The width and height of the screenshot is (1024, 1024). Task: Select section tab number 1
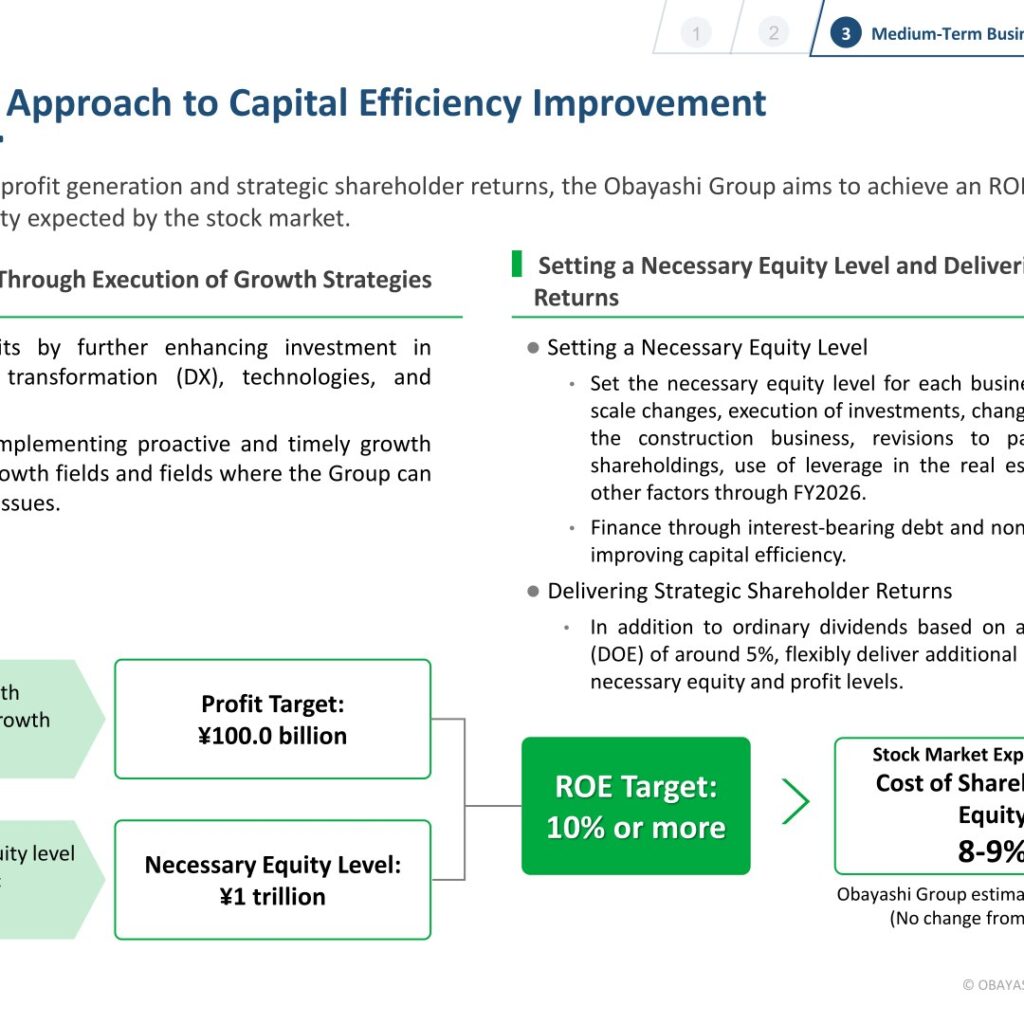(696, 33)
